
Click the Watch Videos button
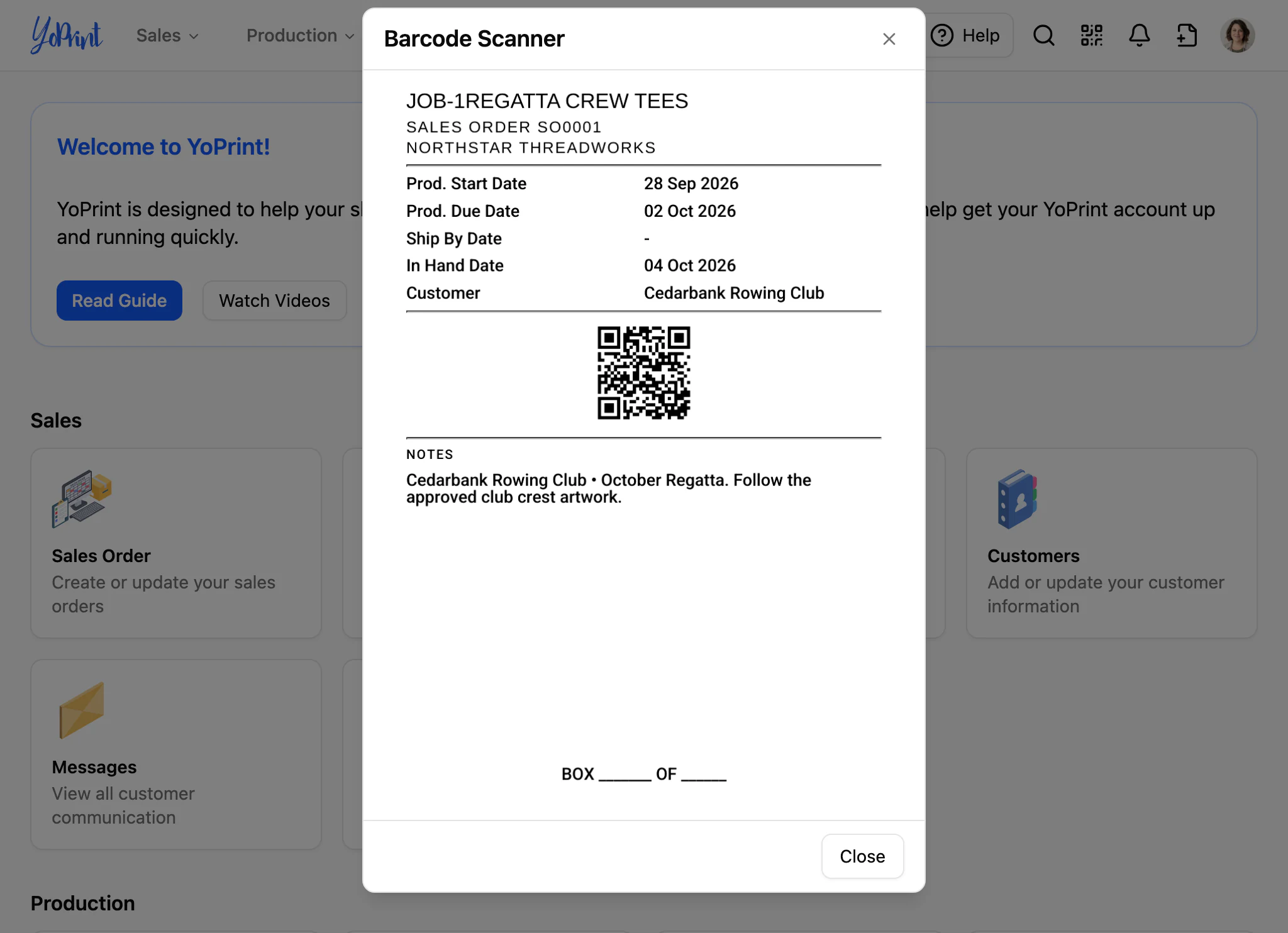tap(274, 301)
